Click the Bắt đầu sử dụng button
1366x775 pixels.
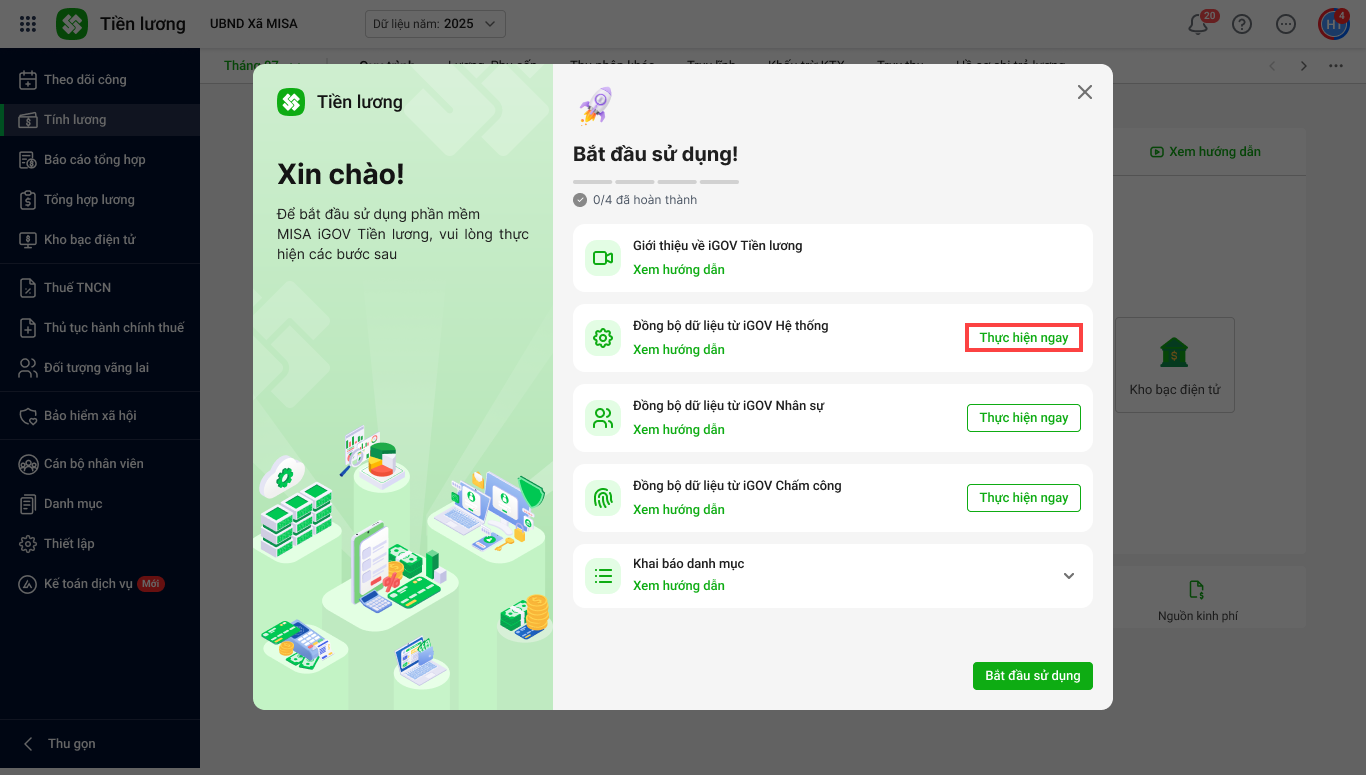[x=1032, y=676]
